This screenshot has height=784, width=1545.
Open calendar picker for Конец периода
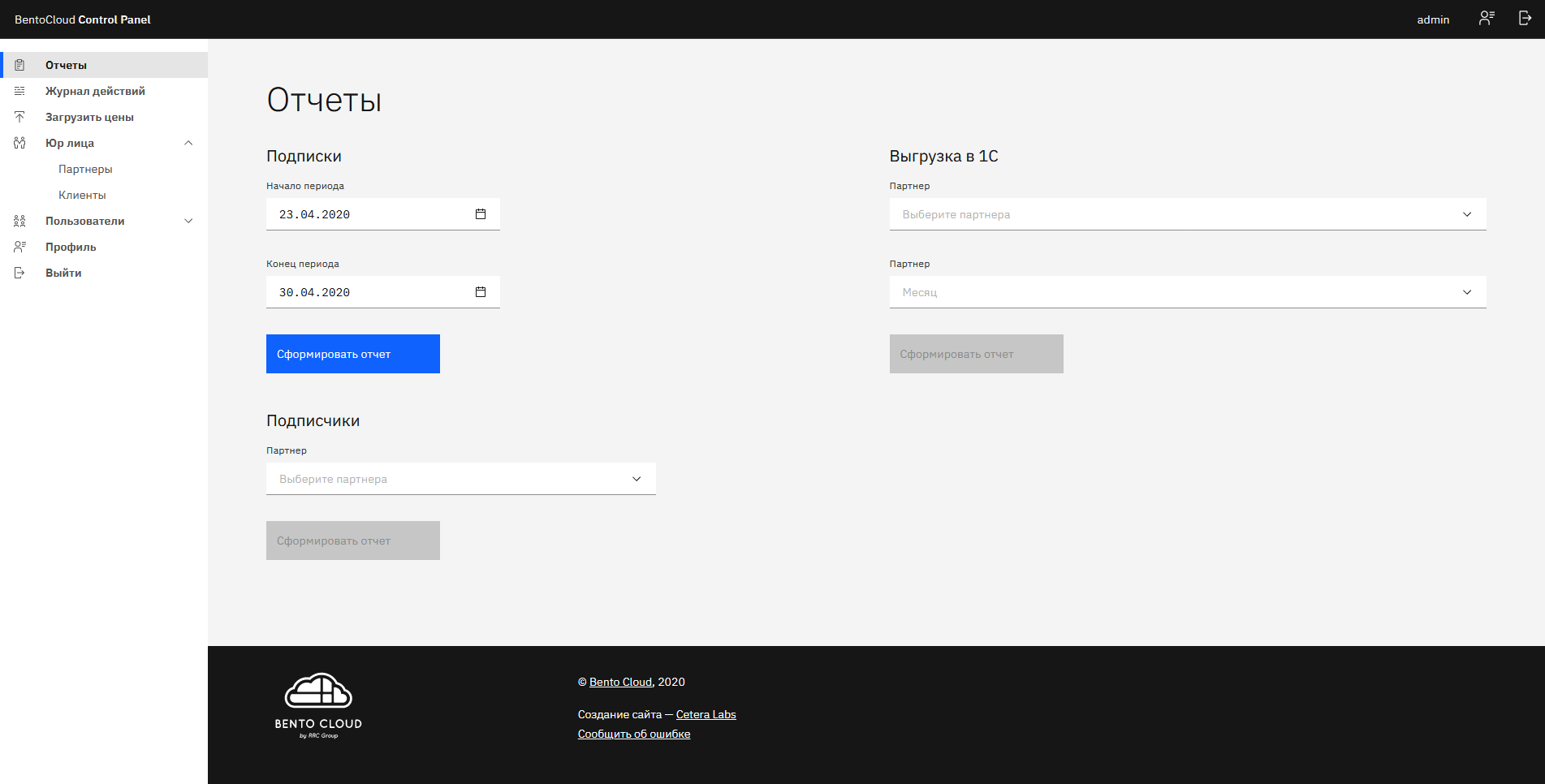click(481, 292)
